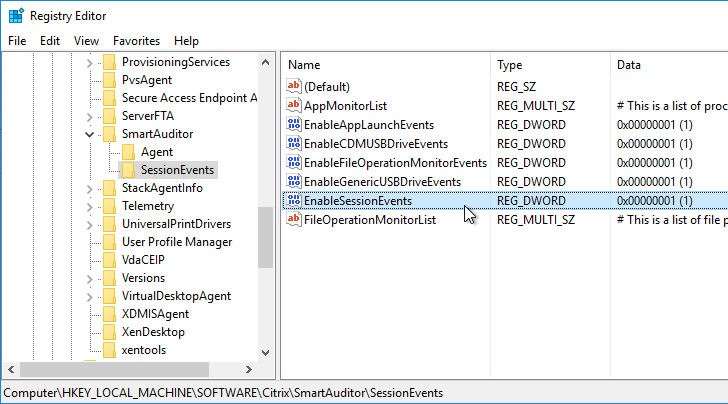Expand the Telemetry key

[x=90, y=207]
